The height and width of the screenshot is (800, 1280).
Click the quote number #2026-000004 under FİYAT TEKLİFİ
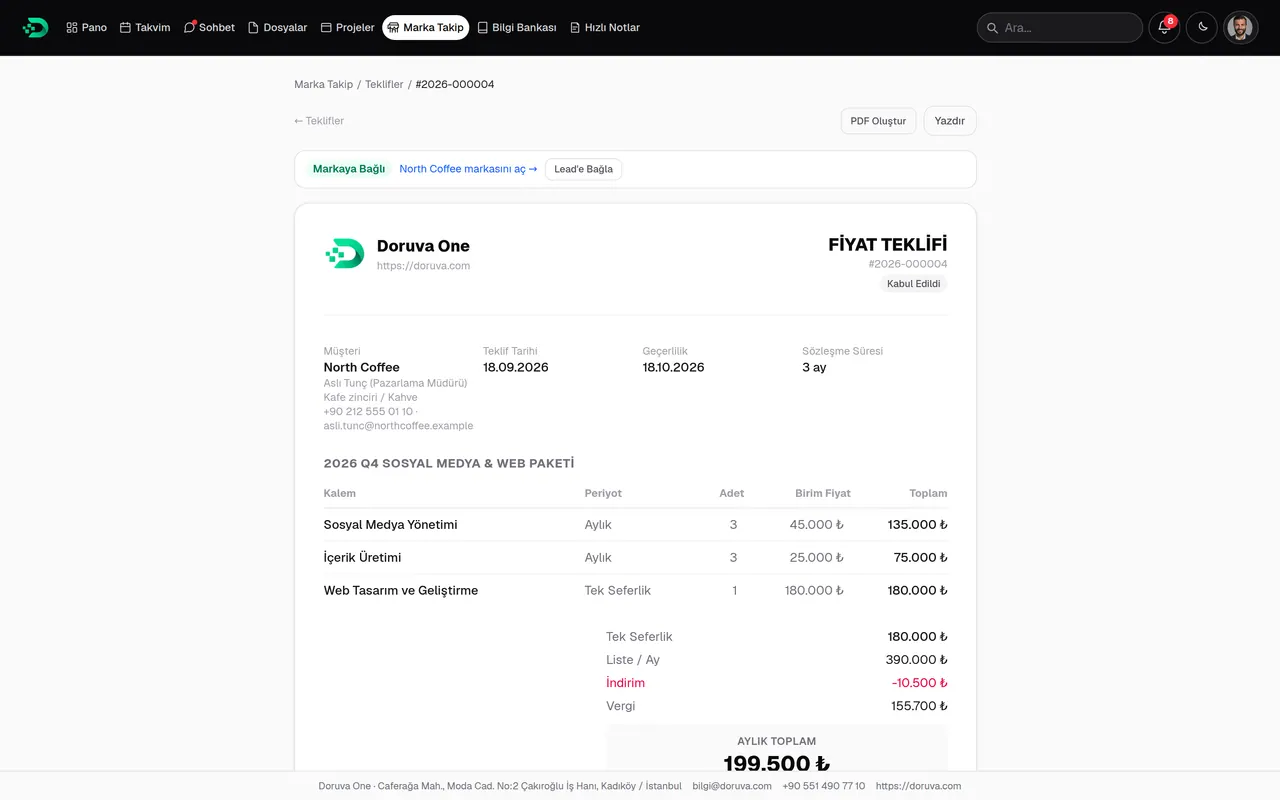pyautogui.click(x=908, y=264)
